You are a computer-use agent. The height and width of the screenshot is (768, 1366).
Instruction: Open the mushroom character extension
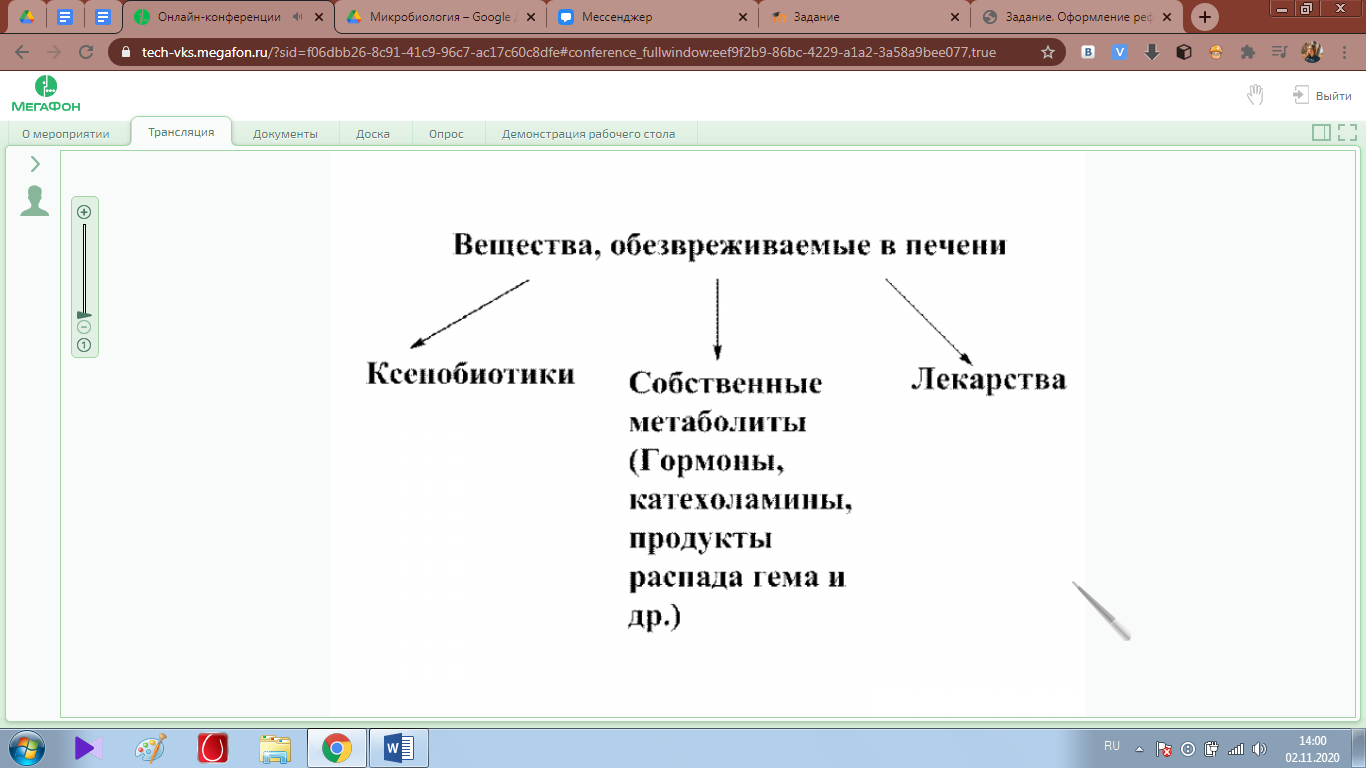click(1216, 52)
